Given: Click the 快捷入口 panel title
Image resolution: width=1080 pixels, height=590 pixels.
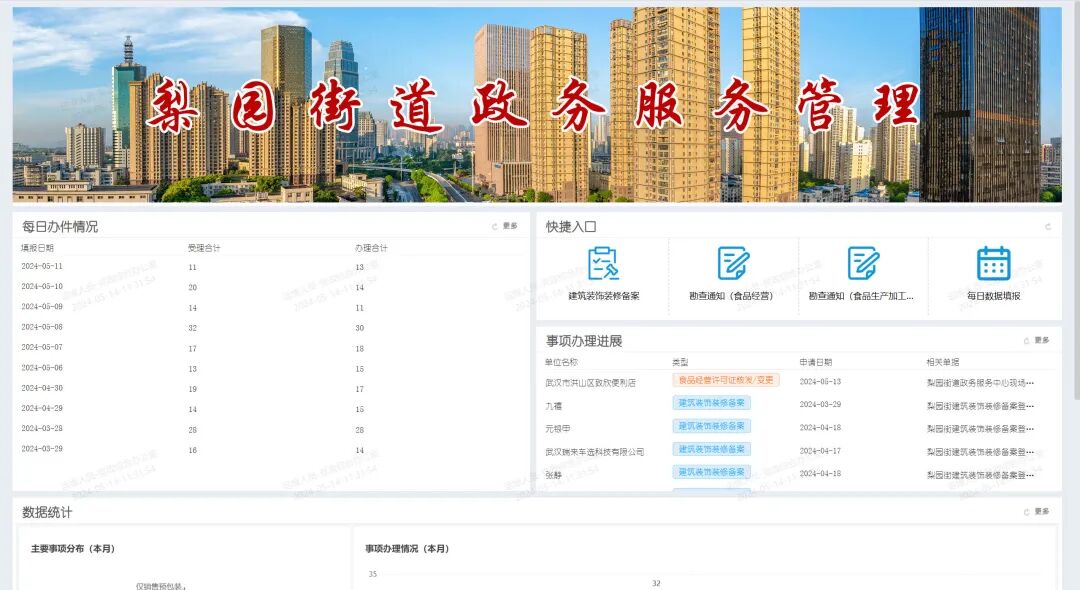Looking at the screenshot, I should [571, 226].
